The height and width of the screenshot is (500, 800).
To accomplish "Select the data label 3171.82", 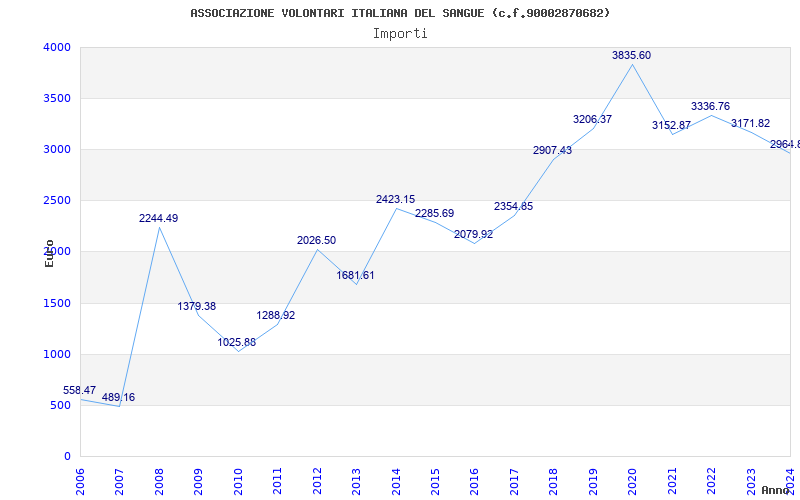I will pos(751,123).
